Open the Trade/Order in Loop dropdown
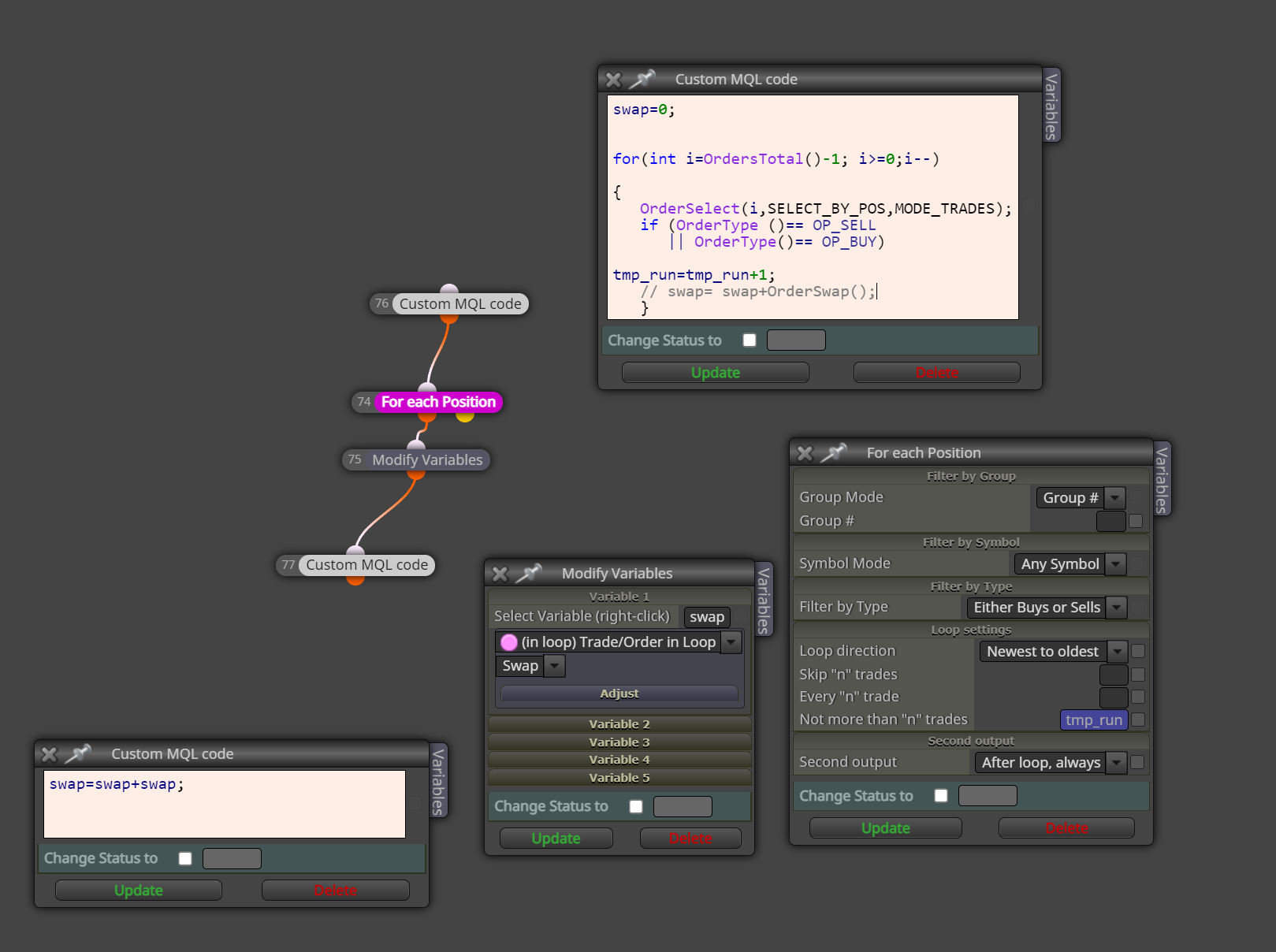1276x952 pixels. point(619,641)
